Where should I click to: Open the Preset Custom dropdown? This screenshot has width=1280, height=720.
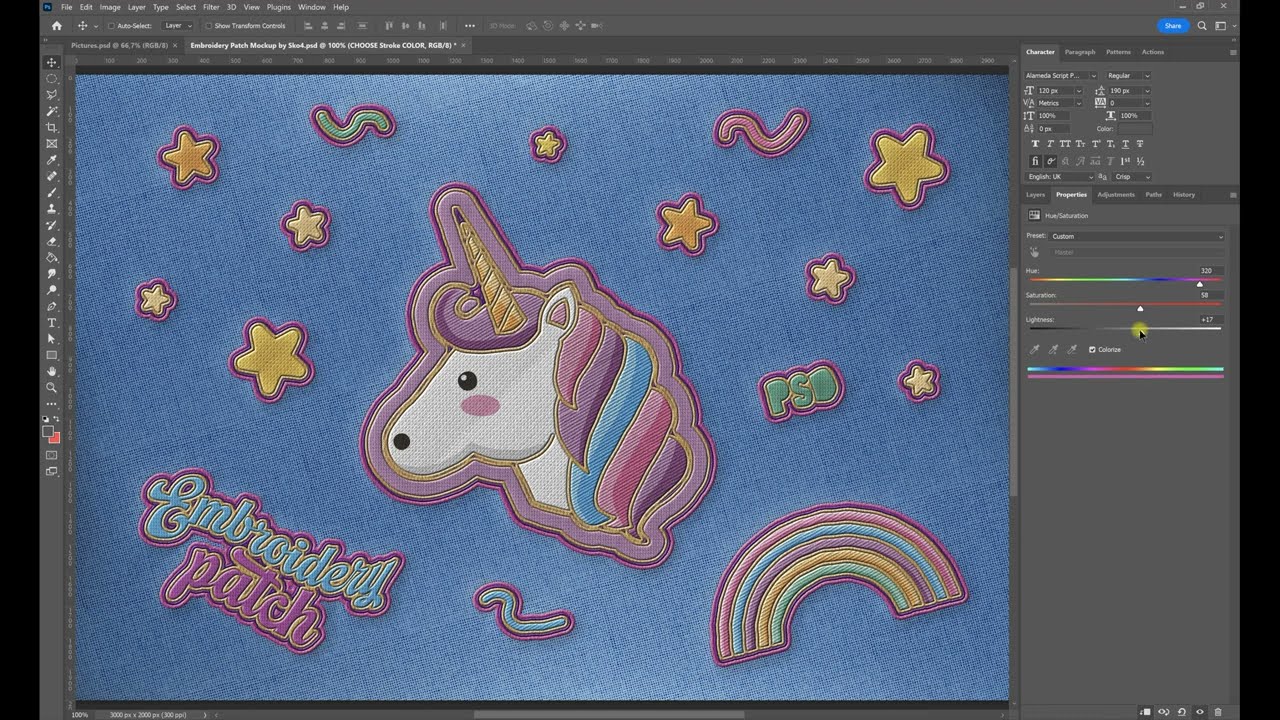[x=1137, y=236]
